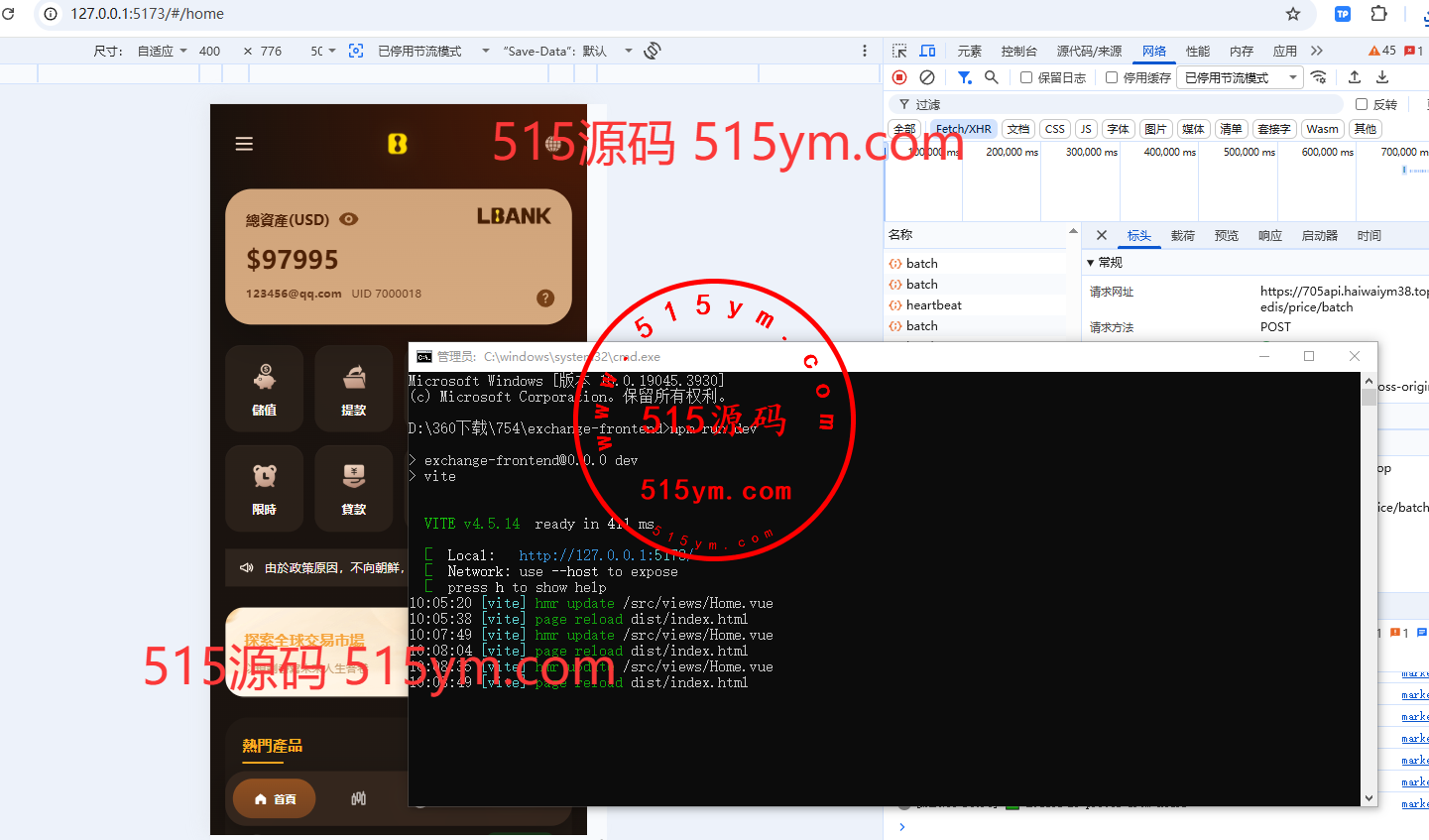Open the hamburger menu in the exchange app
The image size is (1429, 840).
[244, 144]
